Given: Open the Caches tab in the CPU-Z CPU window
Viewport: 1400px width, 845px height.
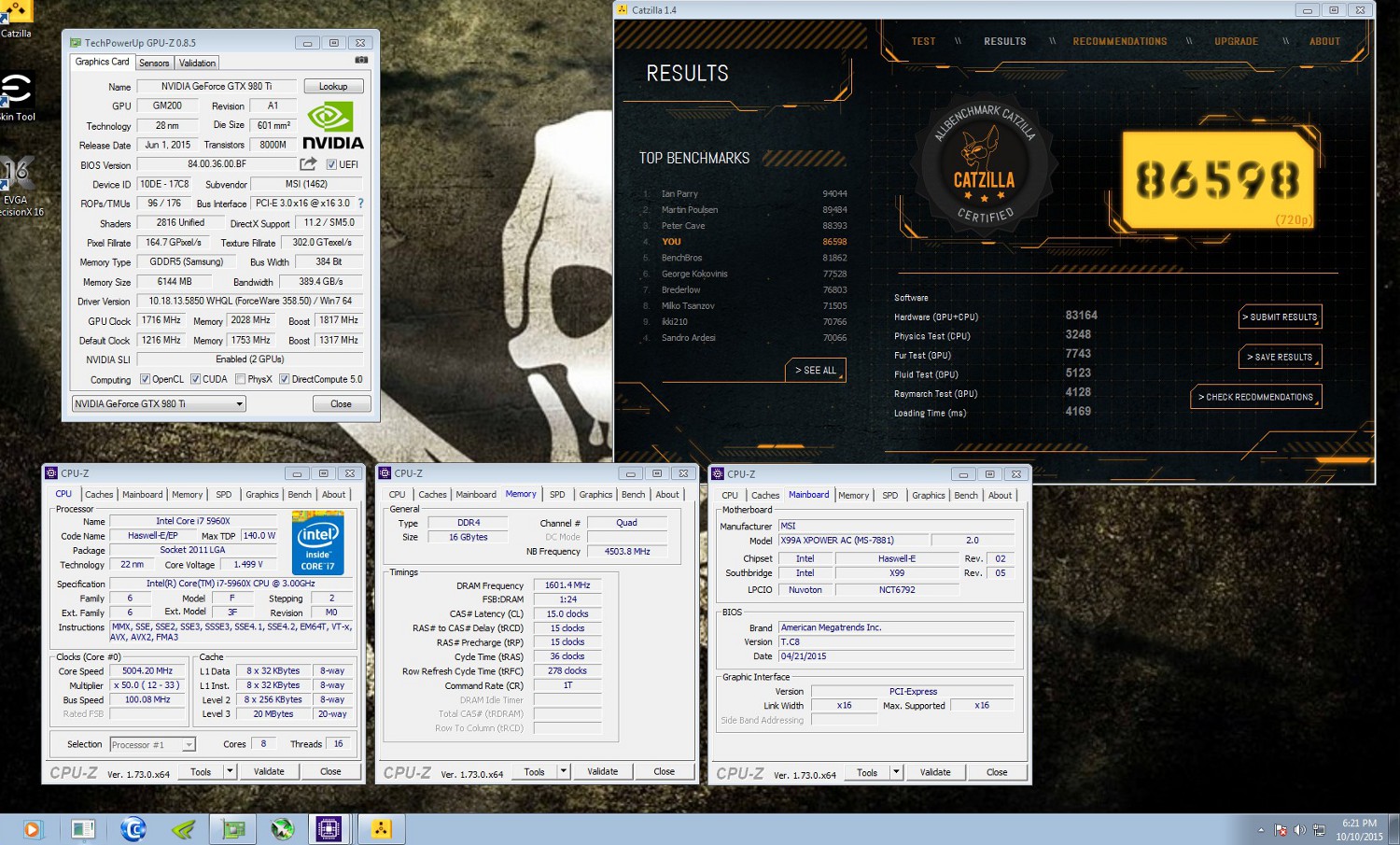Looking at the screenshot, I should [x=99, y=495].
